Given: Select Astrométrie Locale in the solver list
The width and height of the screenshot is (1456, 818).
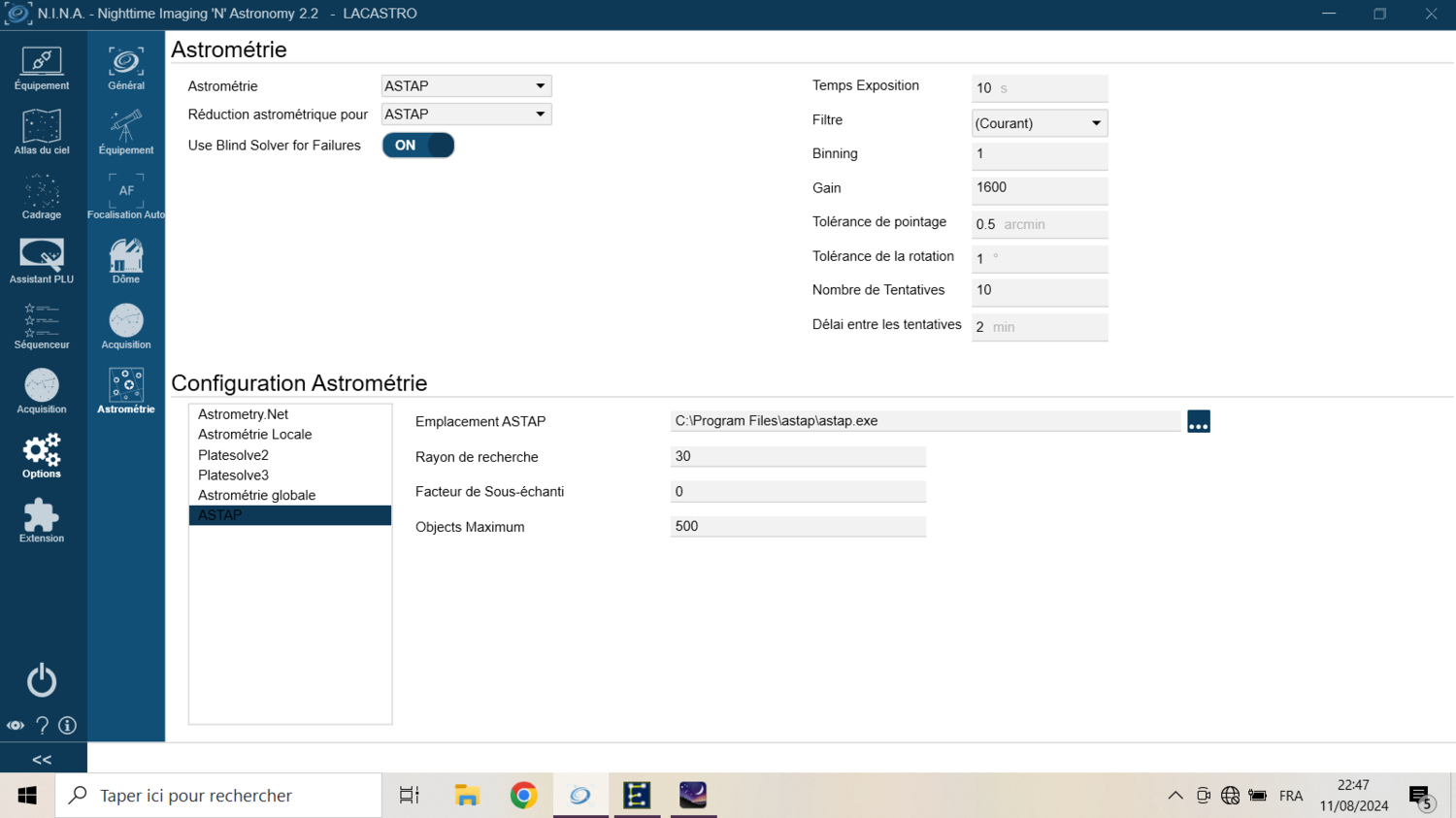Looking at the screenshot, I should click(290, 435).
